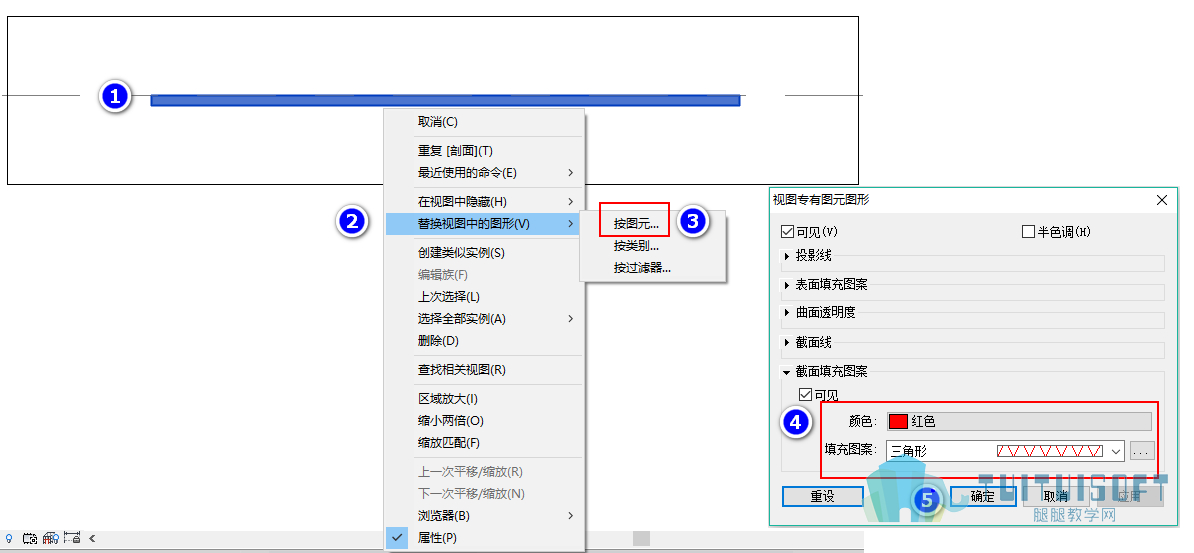This screenshot has width=1194, height=553.
Task: Open pattern browser with ... button
Action: (x=1140, y=451)
